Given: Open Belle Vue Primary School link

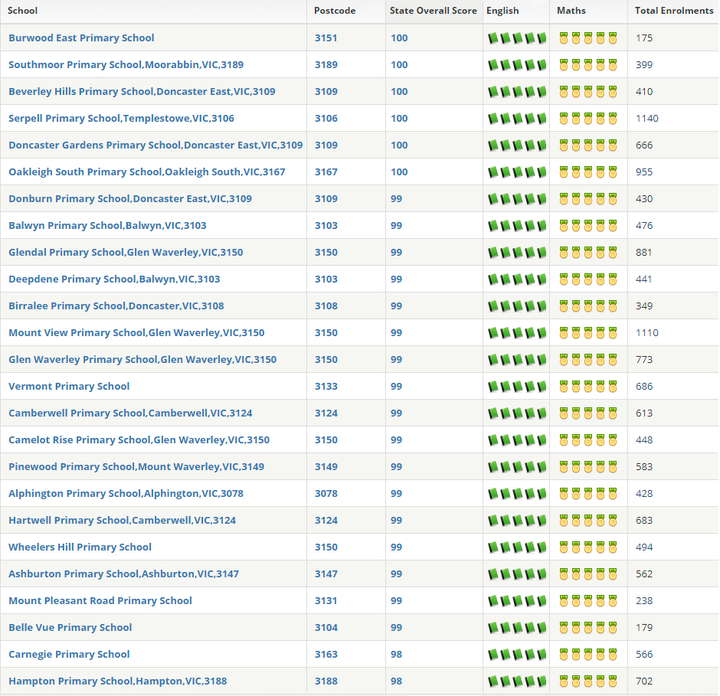Looking at the screenshot, I should [x=70, y=627].
